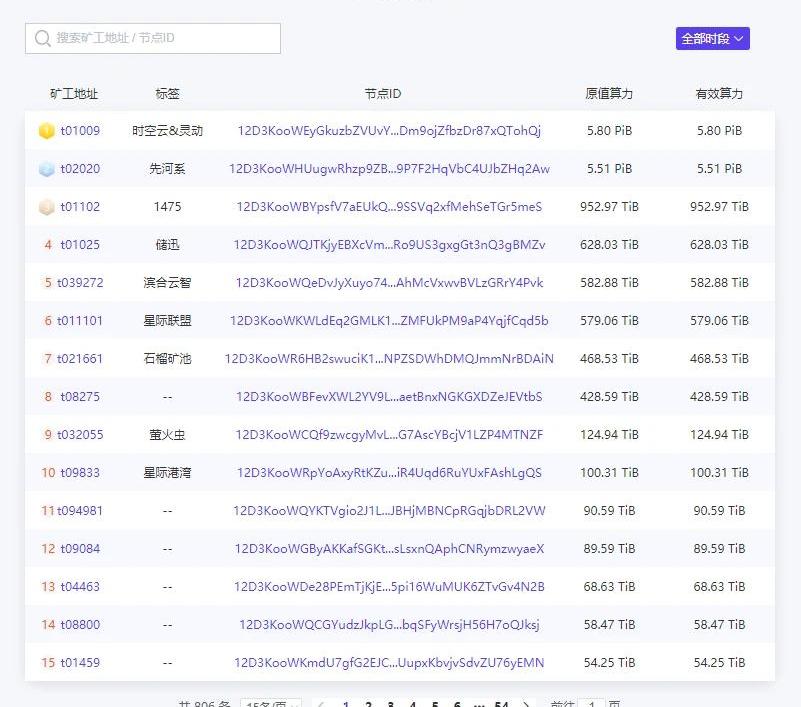Go to the next page arrow
Viewport: 801px width, 707px height.
pos(527,704)
